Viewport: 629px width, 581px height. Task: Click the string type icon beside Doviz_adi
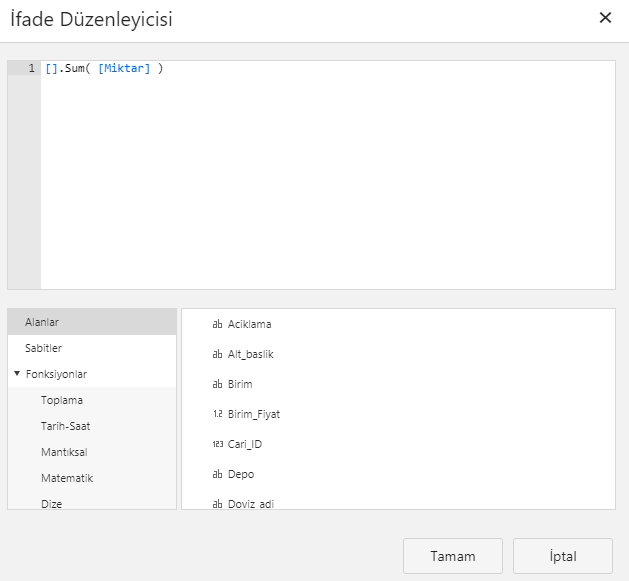(217, 503)
